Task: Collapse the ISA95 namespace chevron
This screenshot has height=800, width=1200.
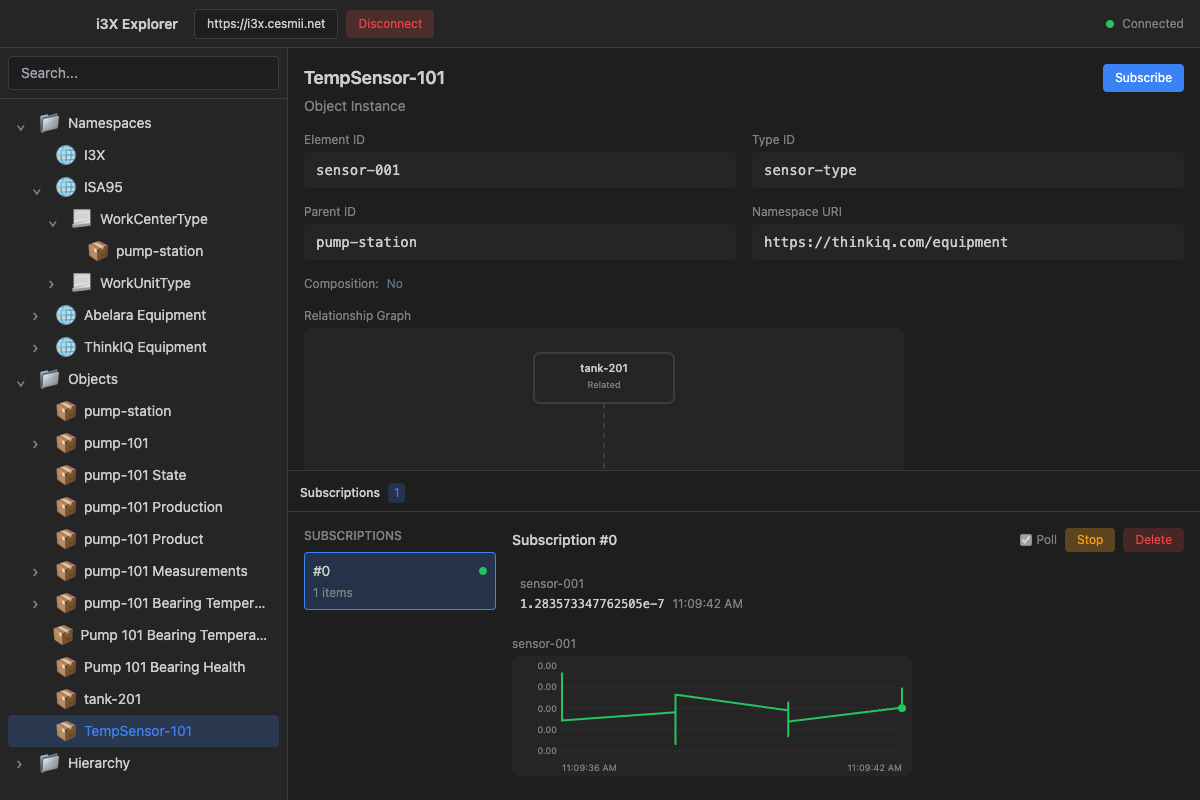Action: pos(36,188)
